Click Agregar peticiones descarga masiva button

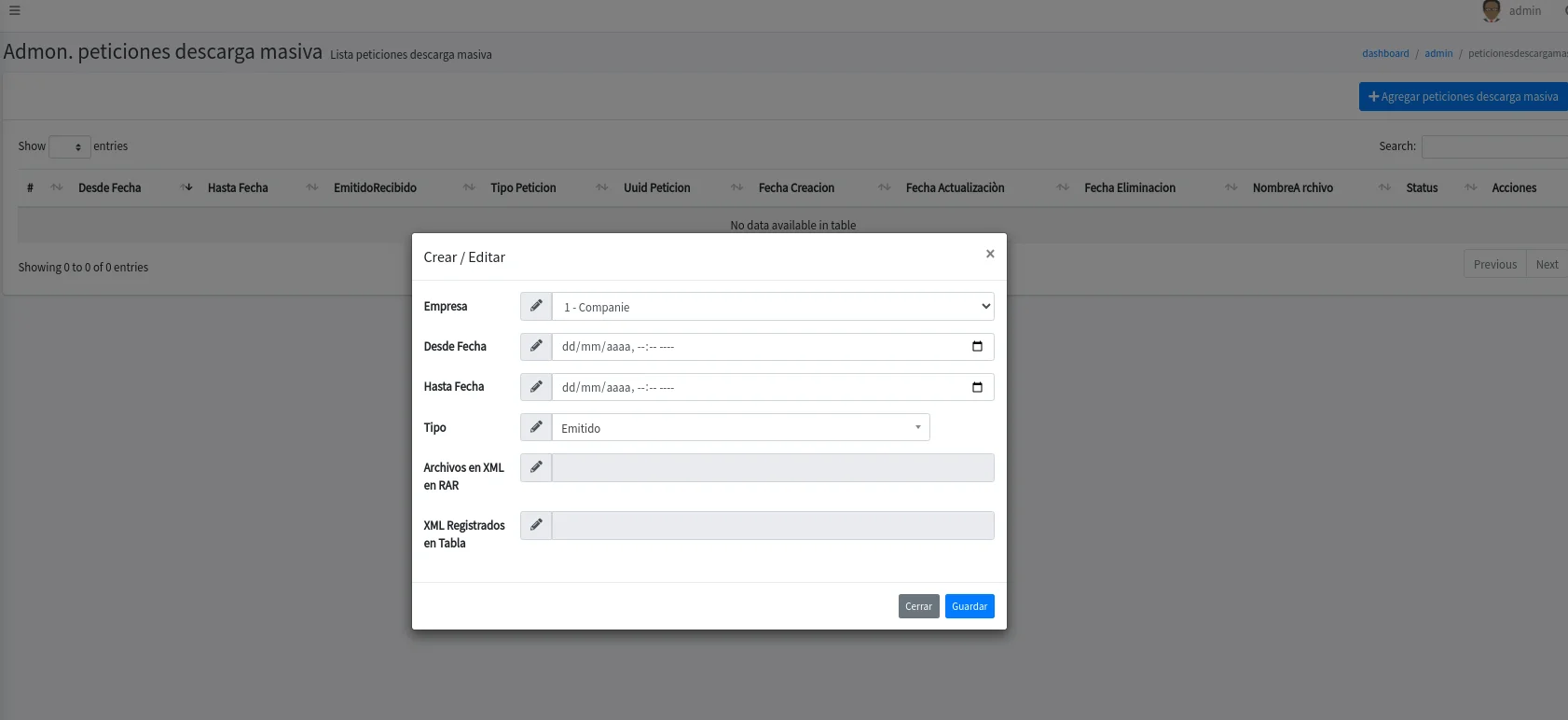[x=1463, y=97]
